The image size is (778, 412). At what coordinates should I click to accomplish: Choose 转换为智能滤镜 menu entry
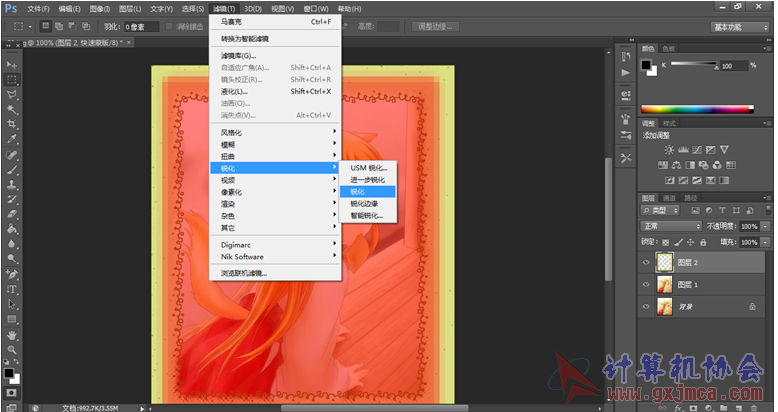(276, 39)
